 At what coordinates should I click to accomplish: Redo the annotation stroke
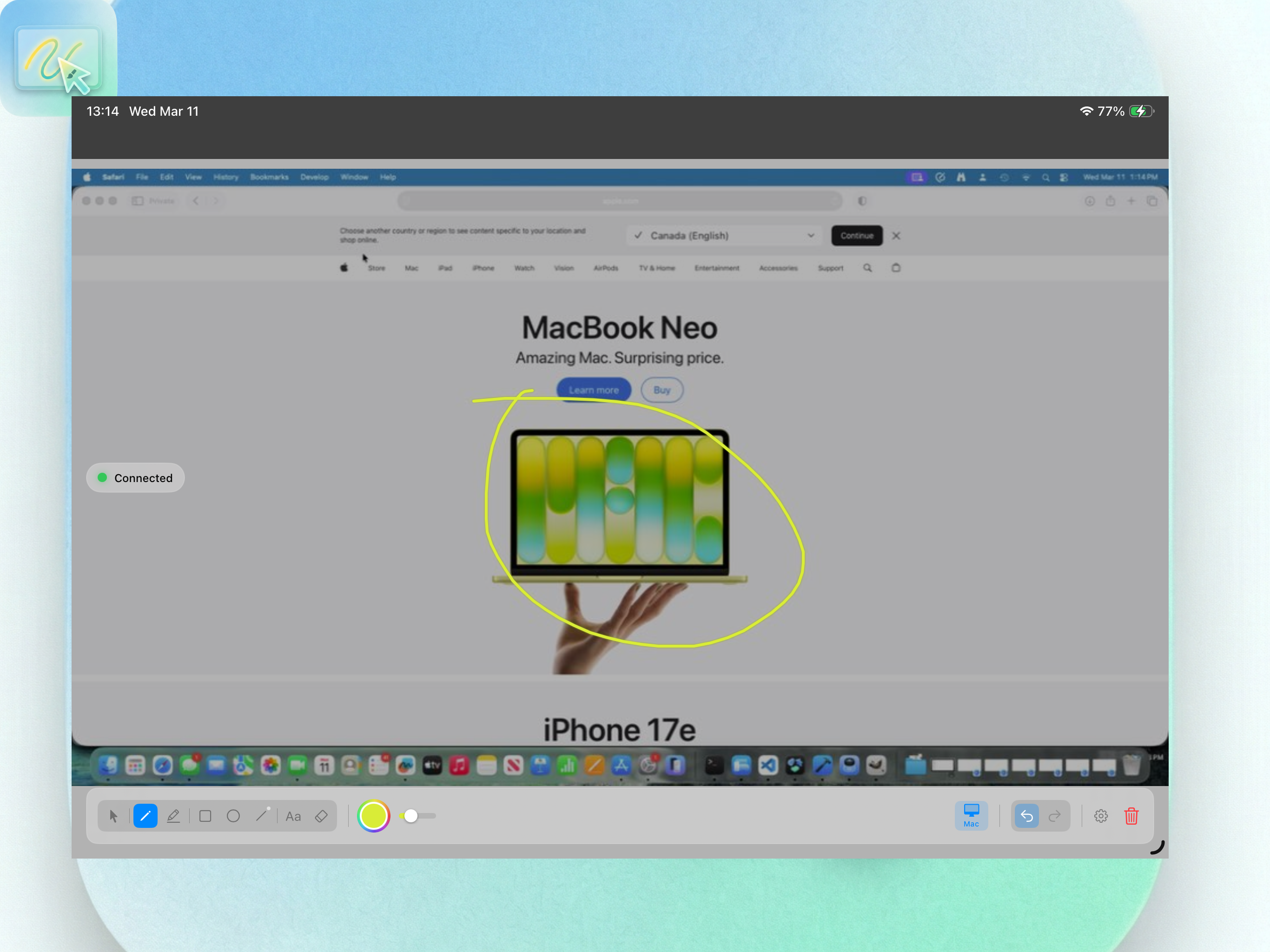(1055, 816)
